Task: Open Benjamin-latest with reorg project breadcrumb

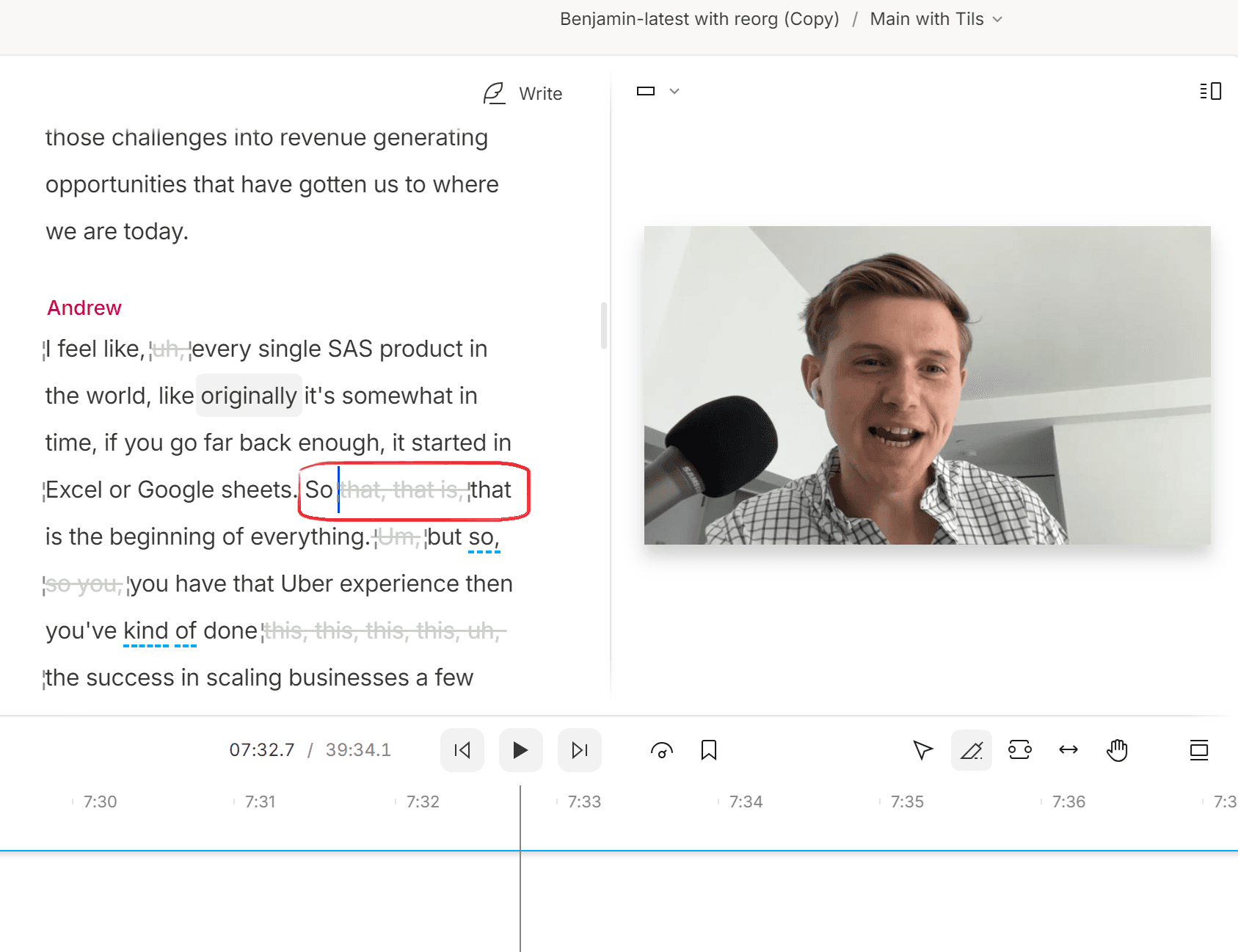Action: 699,19
